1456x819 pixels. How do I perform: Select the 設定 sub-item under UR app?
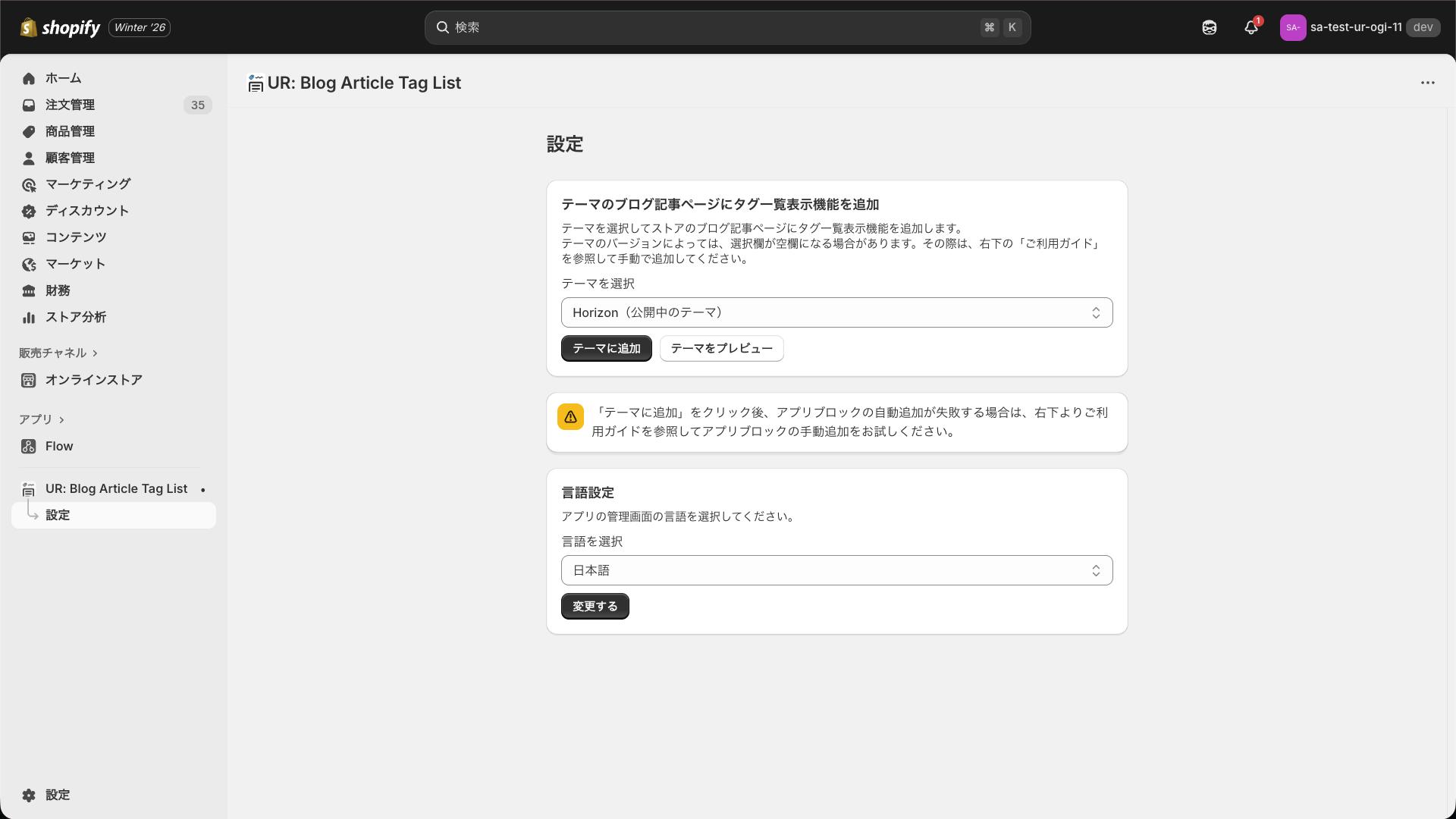[58, 515]
